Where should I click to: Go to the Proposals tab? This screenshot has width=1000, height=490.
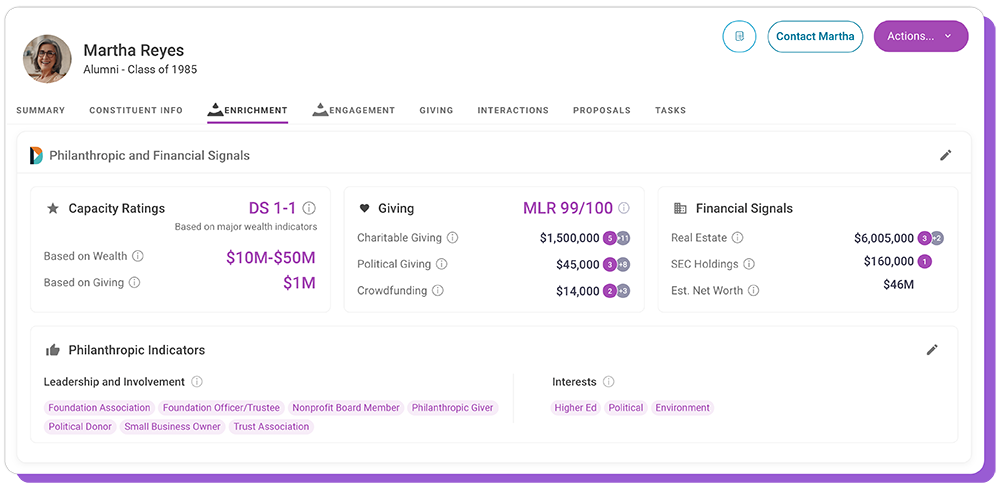coord(601,110)
